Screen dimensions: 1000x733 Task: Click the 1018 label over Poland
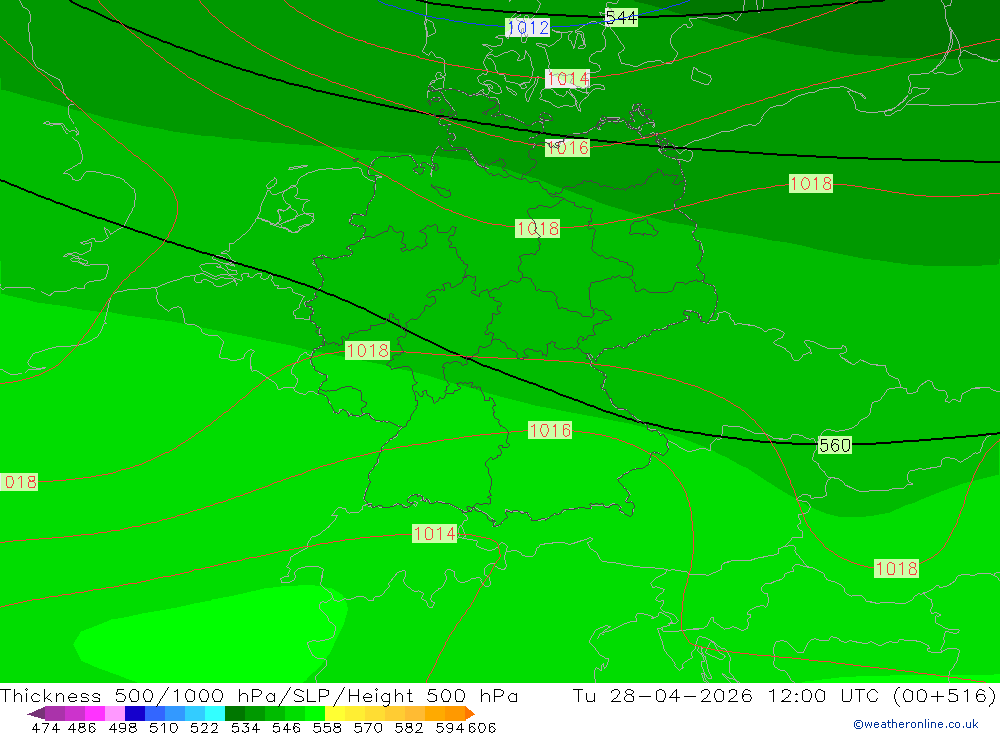811,183
